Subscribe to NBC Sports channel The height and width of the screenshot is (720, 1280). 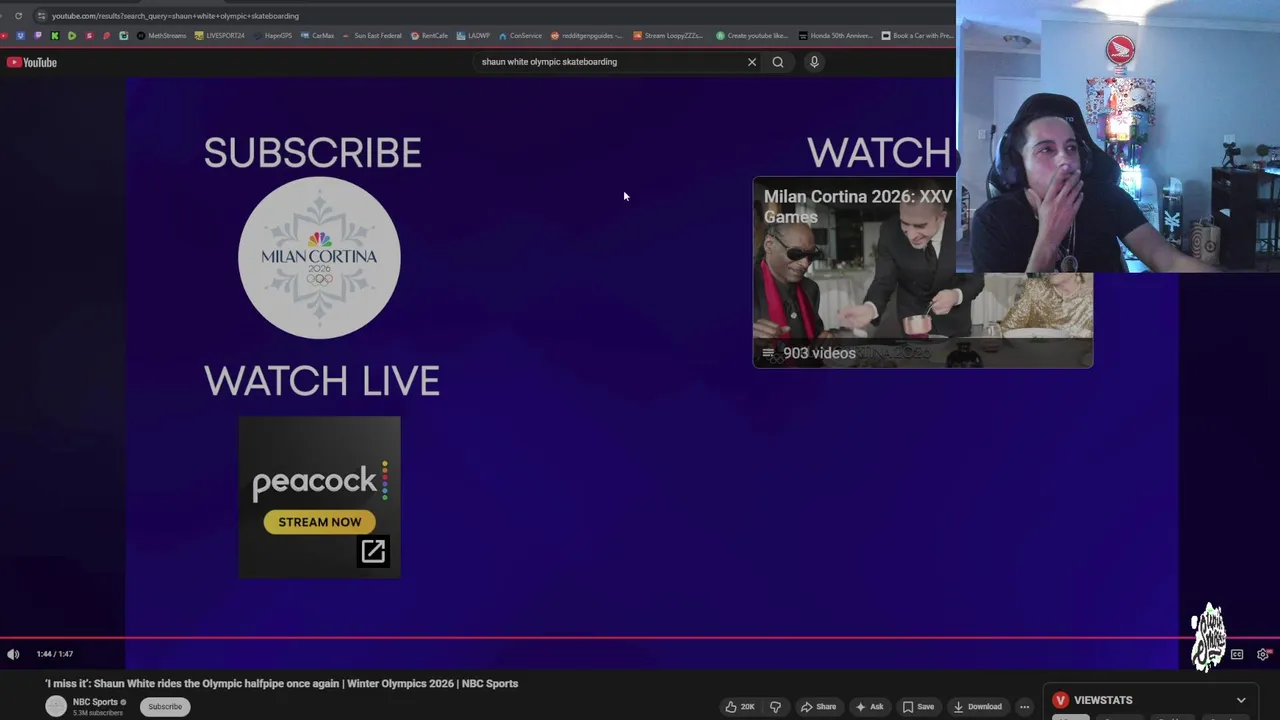[165, 707]
